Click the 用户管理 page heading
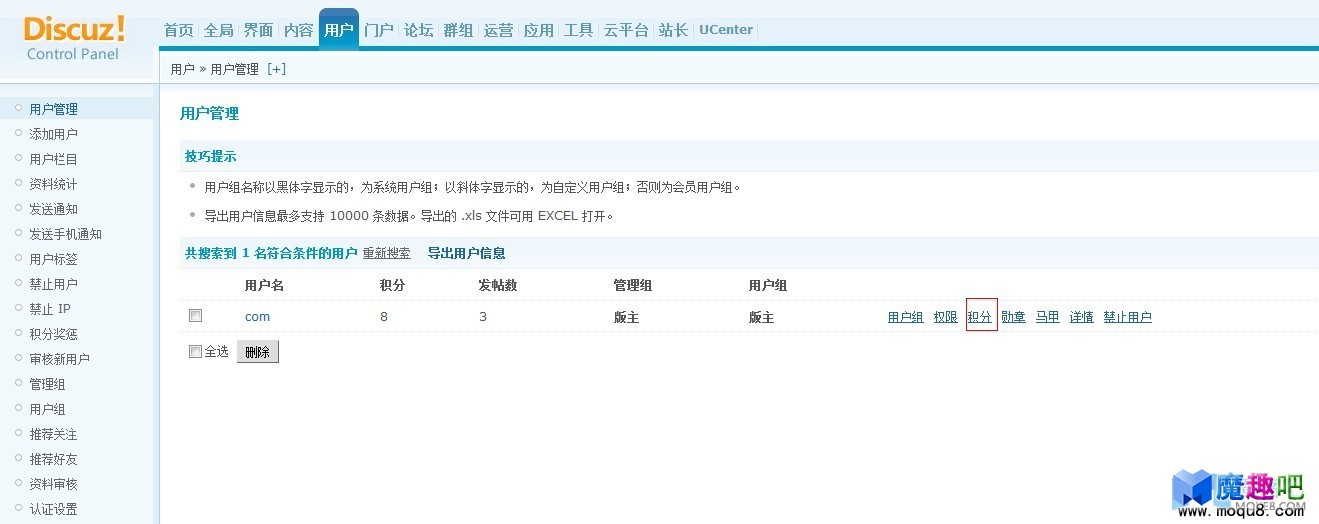 click(x=209, y=113)
